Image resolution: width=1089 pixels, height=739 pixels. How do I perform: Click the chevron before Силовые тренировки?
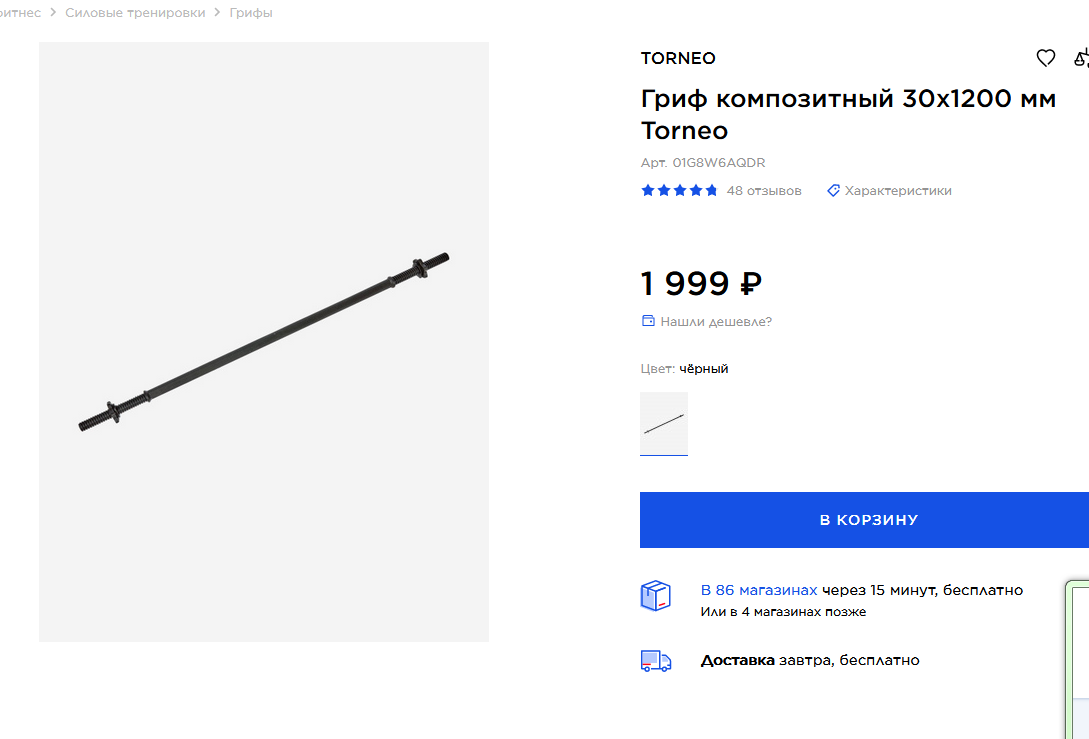pyautogui.click(x=53, y=13)
